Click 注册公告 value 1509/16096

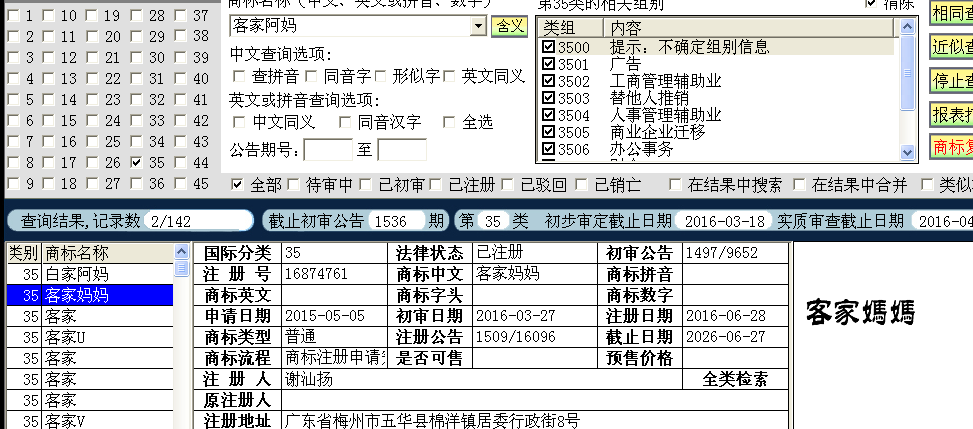(x=515, y=337)
